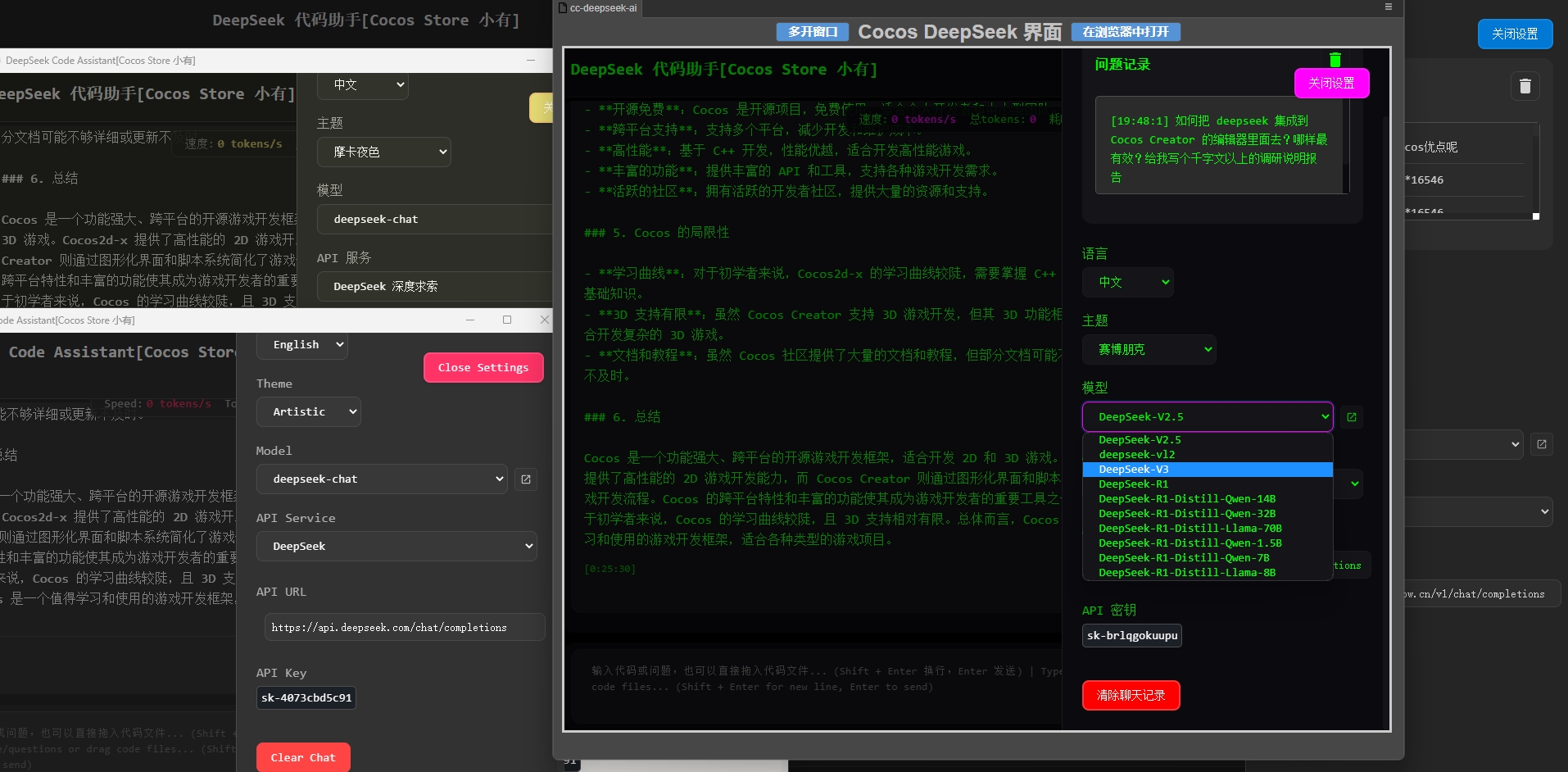Click the Clear Chat button
This screenshot has width=1568, height=772.
pyautogui.click(x=303, y=757)
